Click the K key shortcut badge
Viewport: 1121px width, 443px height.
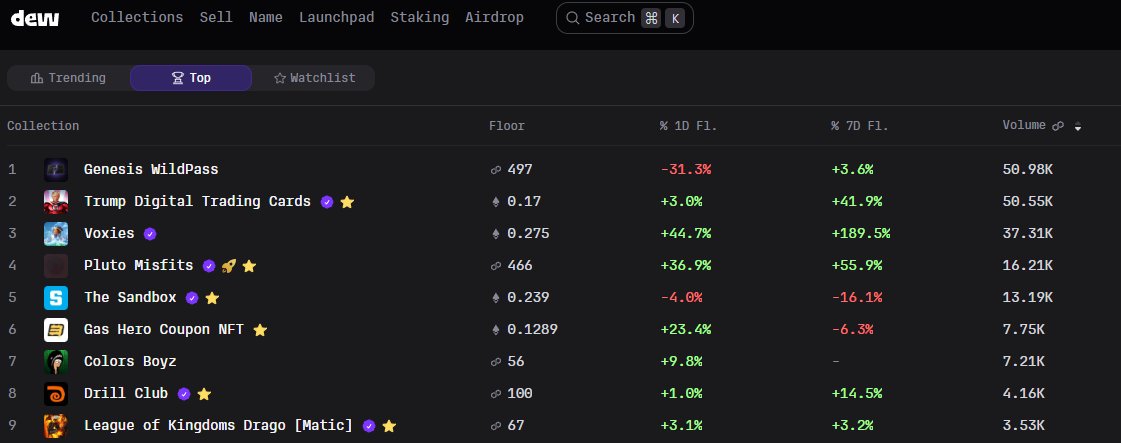675,18
